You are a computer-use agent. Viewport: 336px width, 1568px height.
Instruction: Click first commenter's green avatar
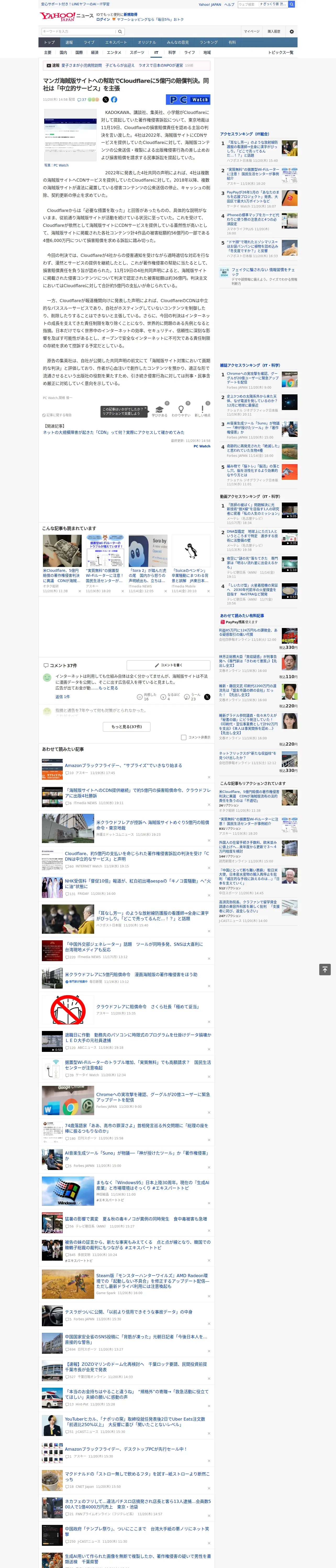pos(47,677)
